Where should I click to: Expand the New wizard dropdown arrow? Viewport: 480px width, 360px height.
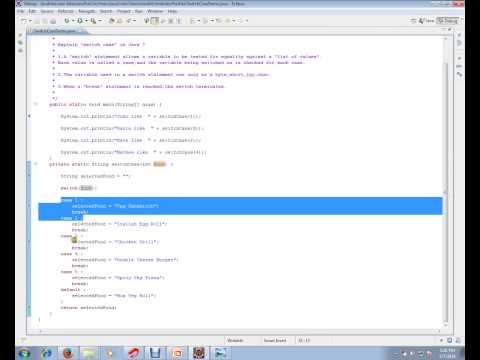[30, 21]
